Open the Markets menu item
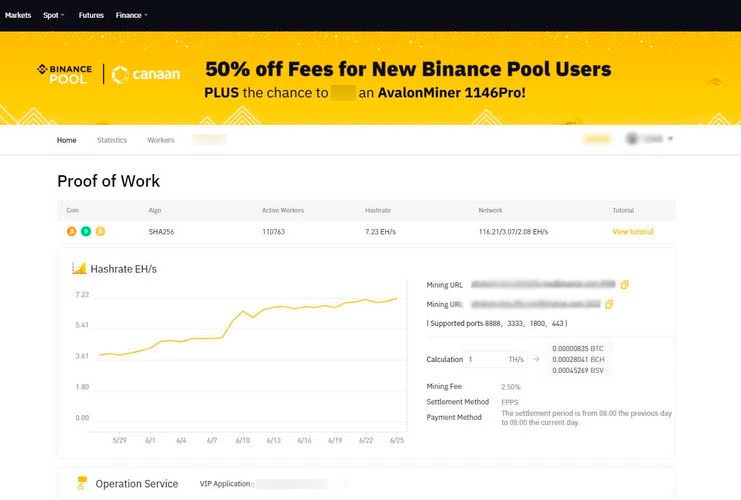Screen dimensions: 741x500 pos(18,15)
